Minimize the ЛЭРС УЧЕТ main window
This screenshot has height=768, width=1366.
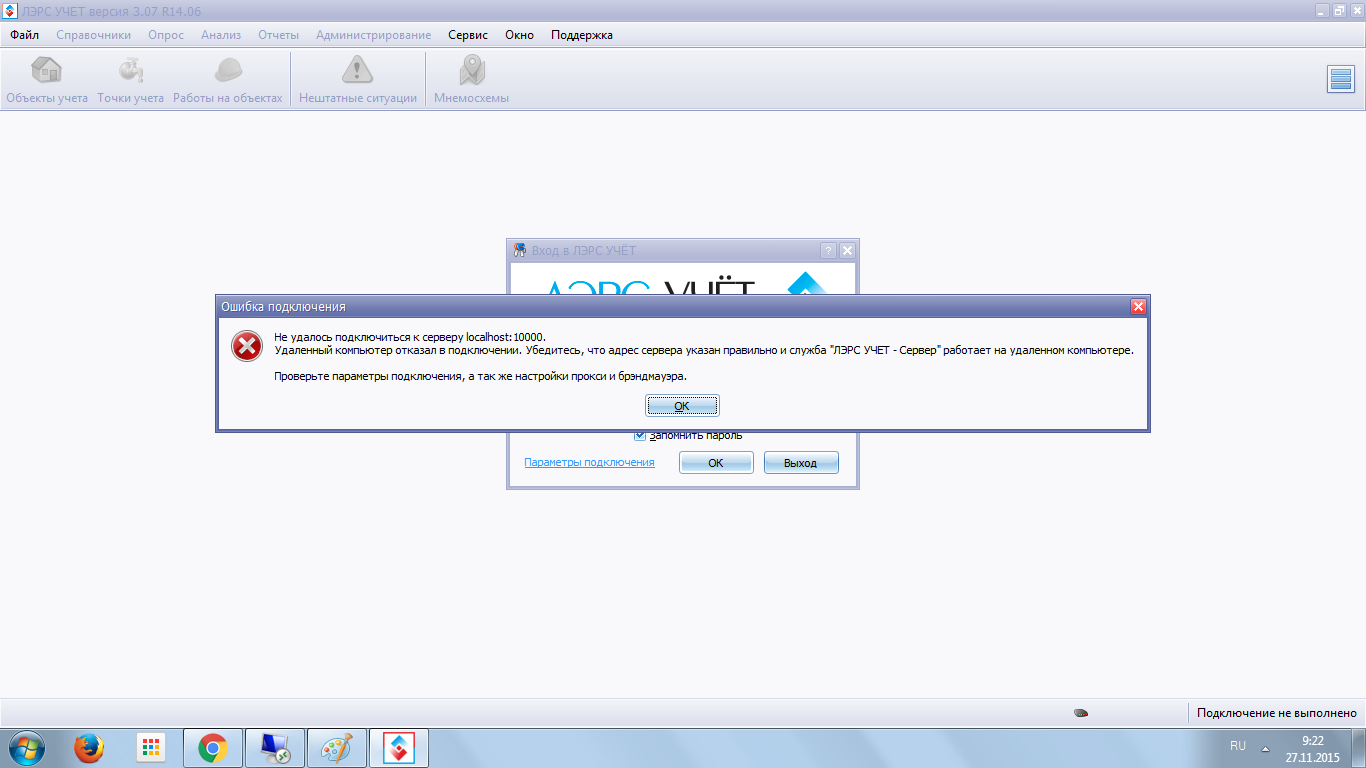1321,9
